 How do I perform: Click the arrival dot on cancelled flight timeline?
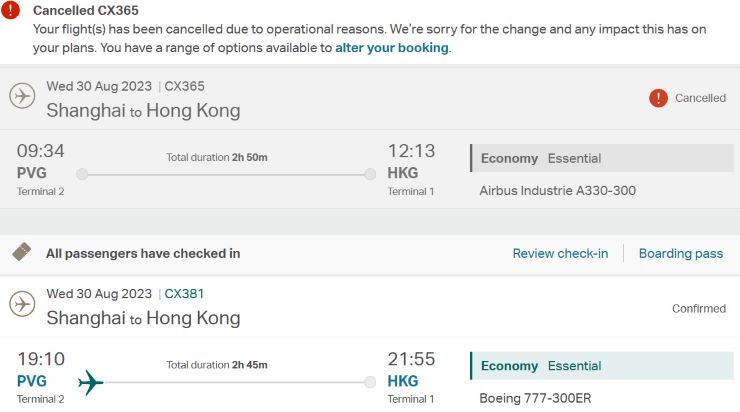pyautogui.click(x=370, y=174)
